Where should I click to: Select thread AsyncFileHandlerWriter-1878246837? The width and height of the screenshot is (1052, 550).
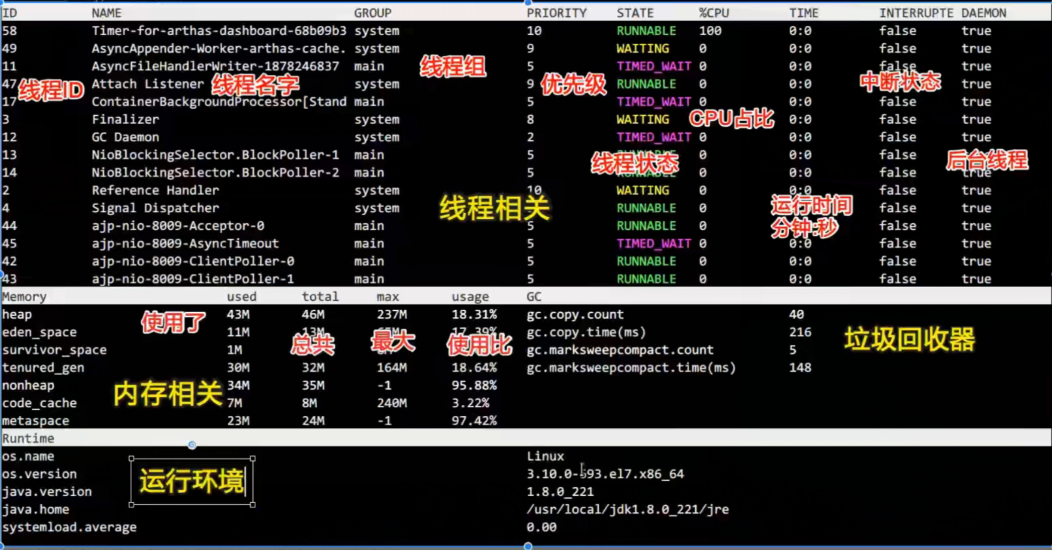[x=215, y=66]
